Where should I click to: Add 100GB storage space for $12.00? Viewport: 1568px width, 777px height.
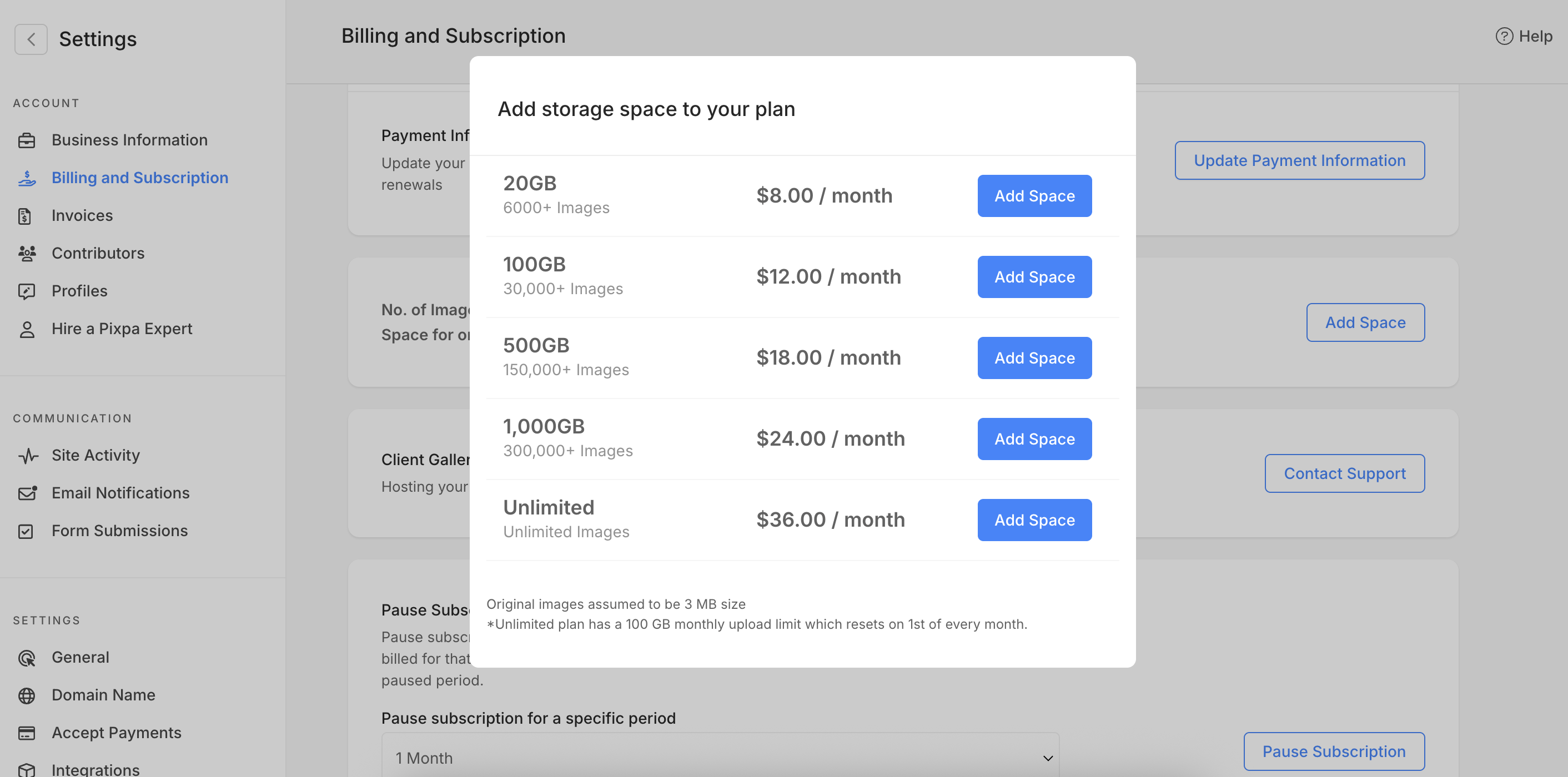1033,277
